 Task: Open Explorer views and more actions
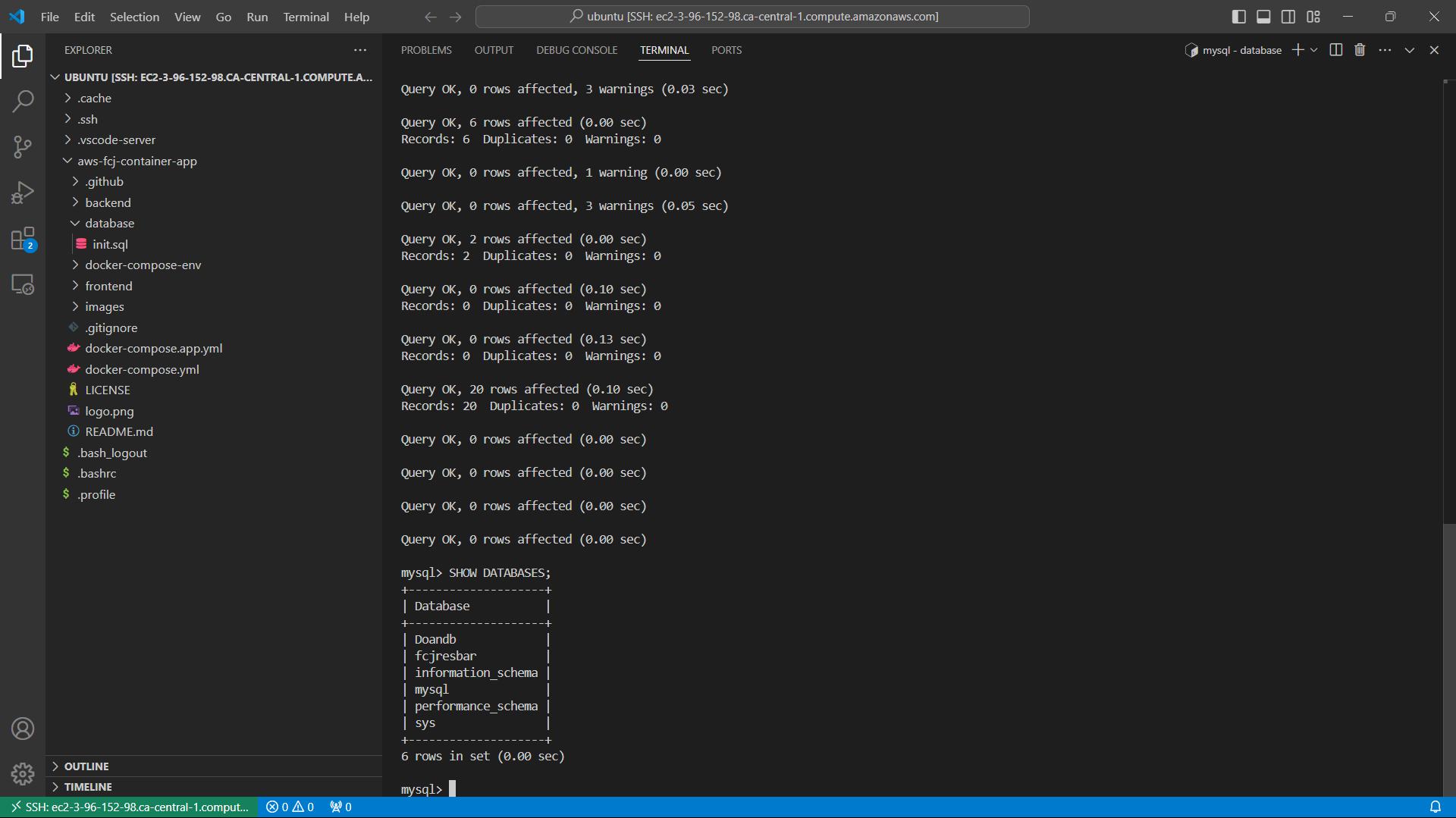[x=360, y=50]
